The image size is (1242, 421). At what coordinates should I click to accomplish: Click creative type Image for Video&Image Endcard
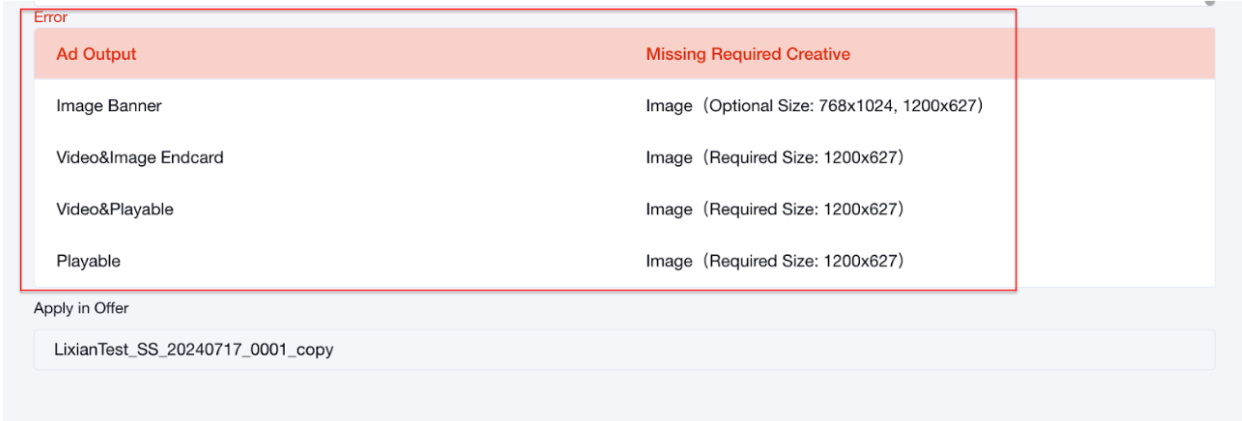(669, 158)
